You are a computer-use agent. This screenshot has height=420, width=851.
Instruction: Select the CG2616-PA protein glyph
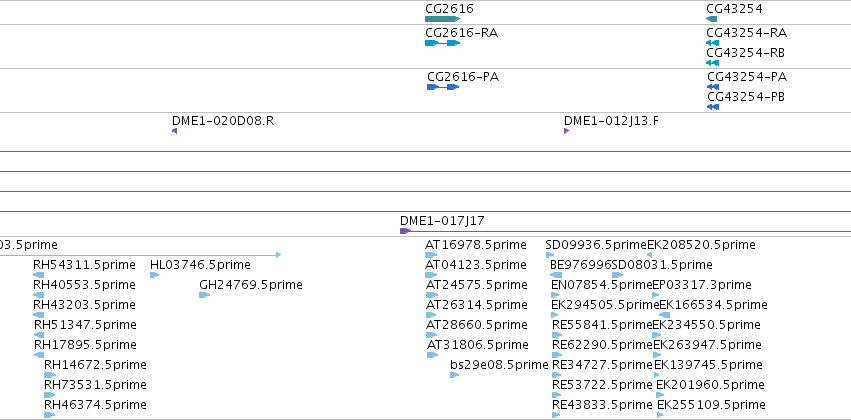(x=443, y=87)
